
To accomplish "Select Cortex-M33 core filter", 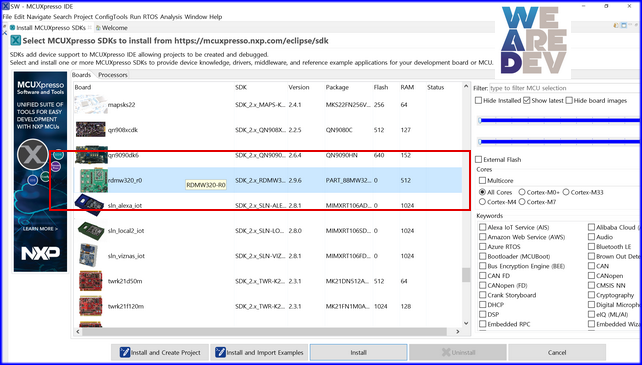I will (566, 192).
